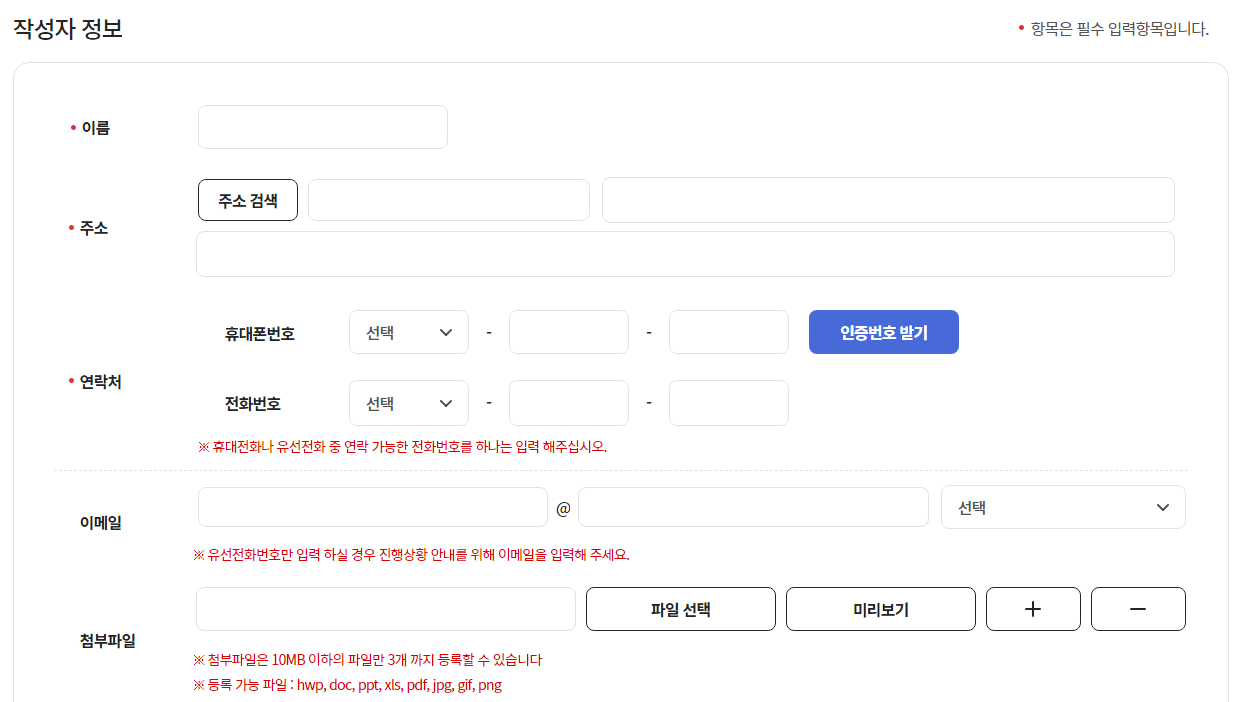Click the 이메일 domain field after @
1239x702 pixels.
[x=753, y=507]
